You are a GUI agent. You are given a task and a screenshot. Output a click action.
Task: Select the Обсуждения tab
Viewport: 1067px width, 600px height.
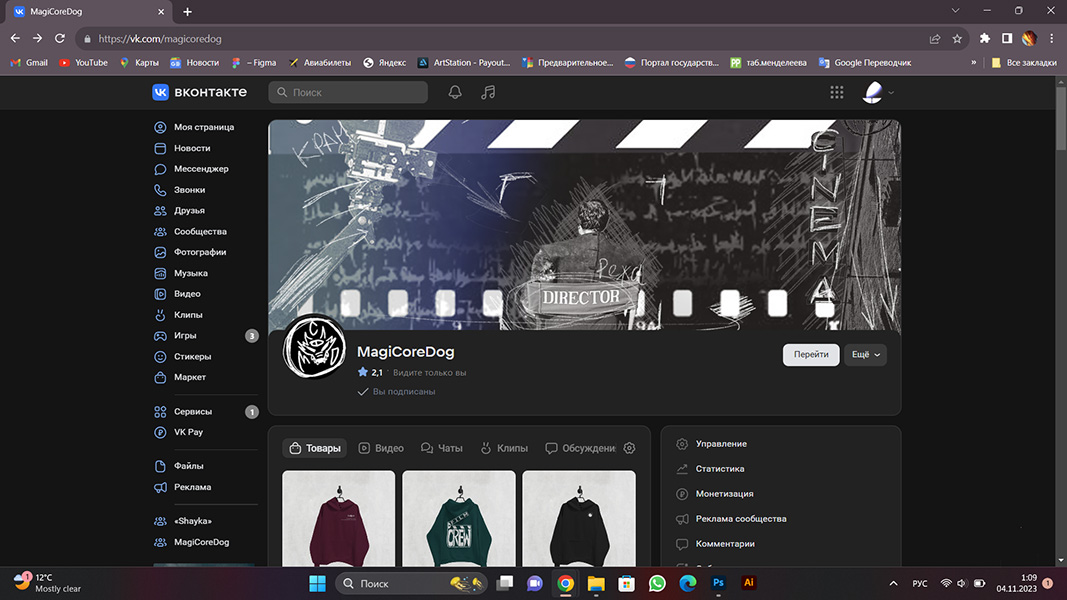[580, 448]
